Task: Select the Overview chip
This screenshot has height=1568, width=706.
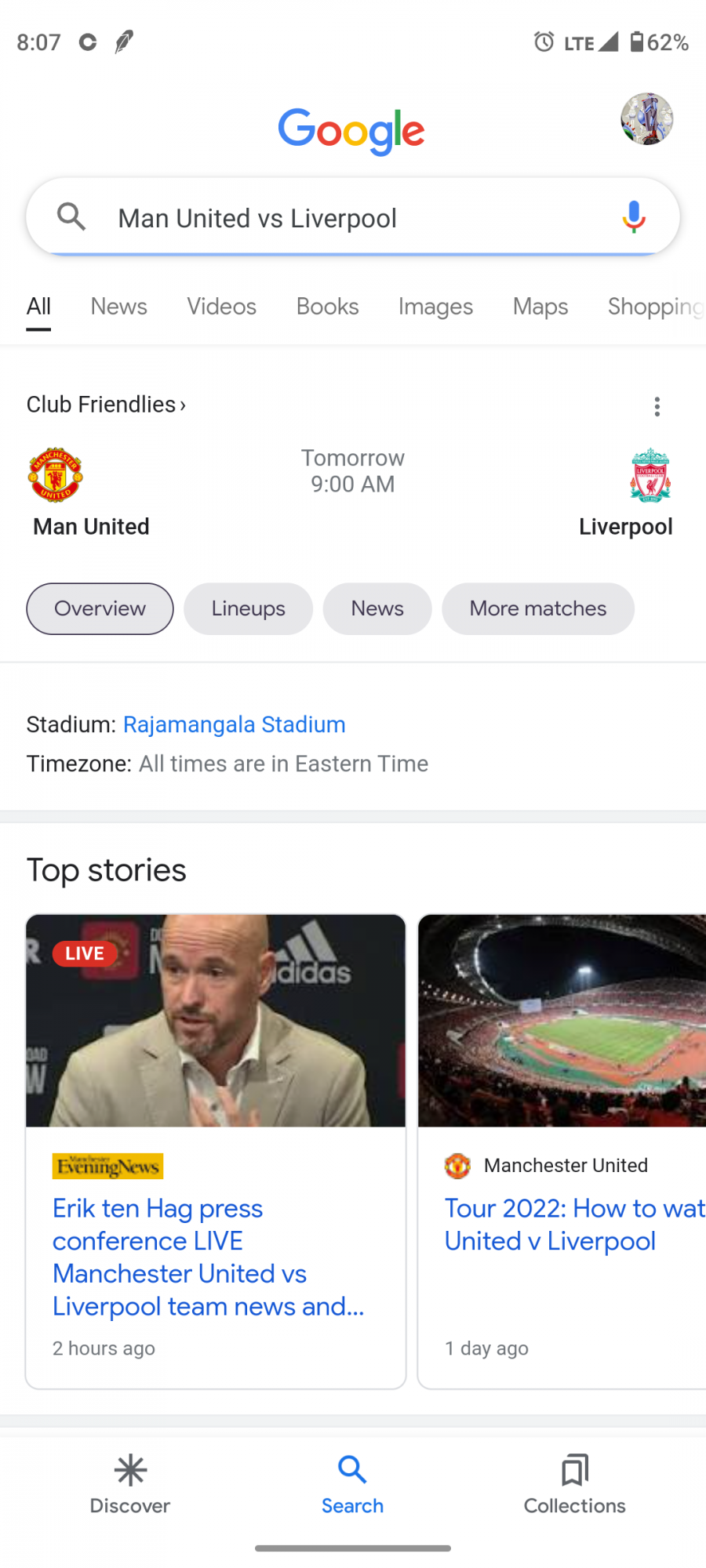Action: [x=100, y=608]
